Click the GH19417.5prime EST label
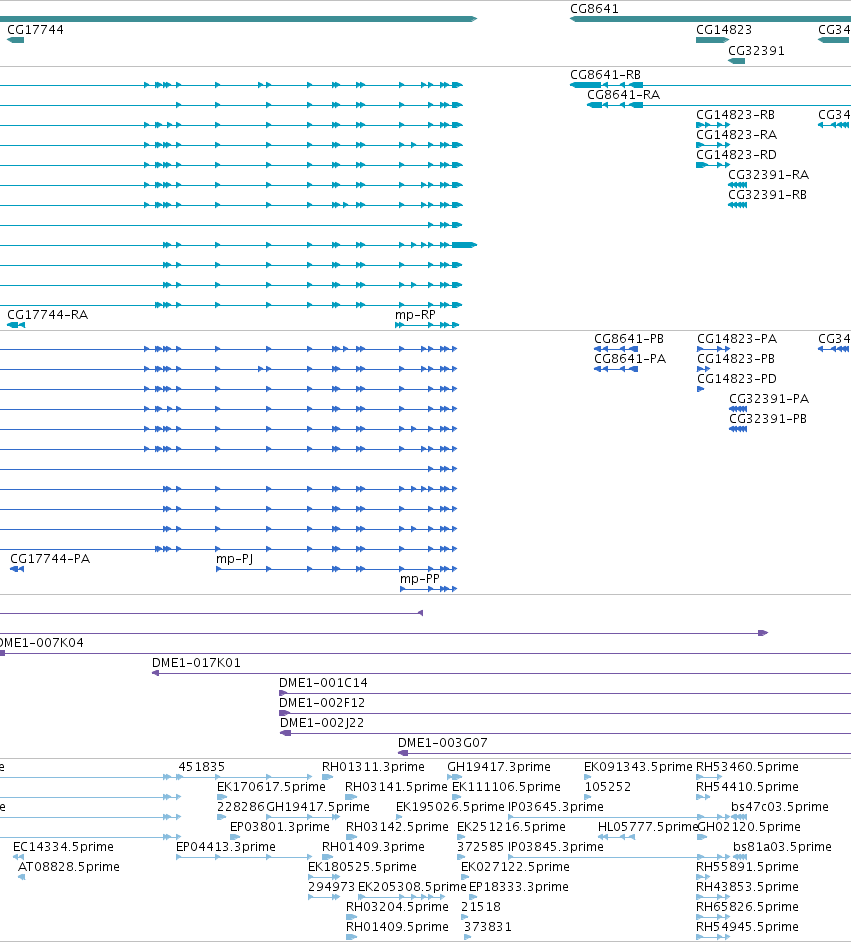 tap(318, 806)
